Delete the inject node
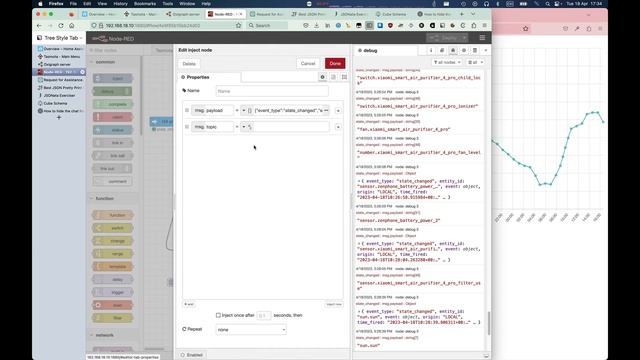Screen dimensions: 640x360 (x=189, y=64)
